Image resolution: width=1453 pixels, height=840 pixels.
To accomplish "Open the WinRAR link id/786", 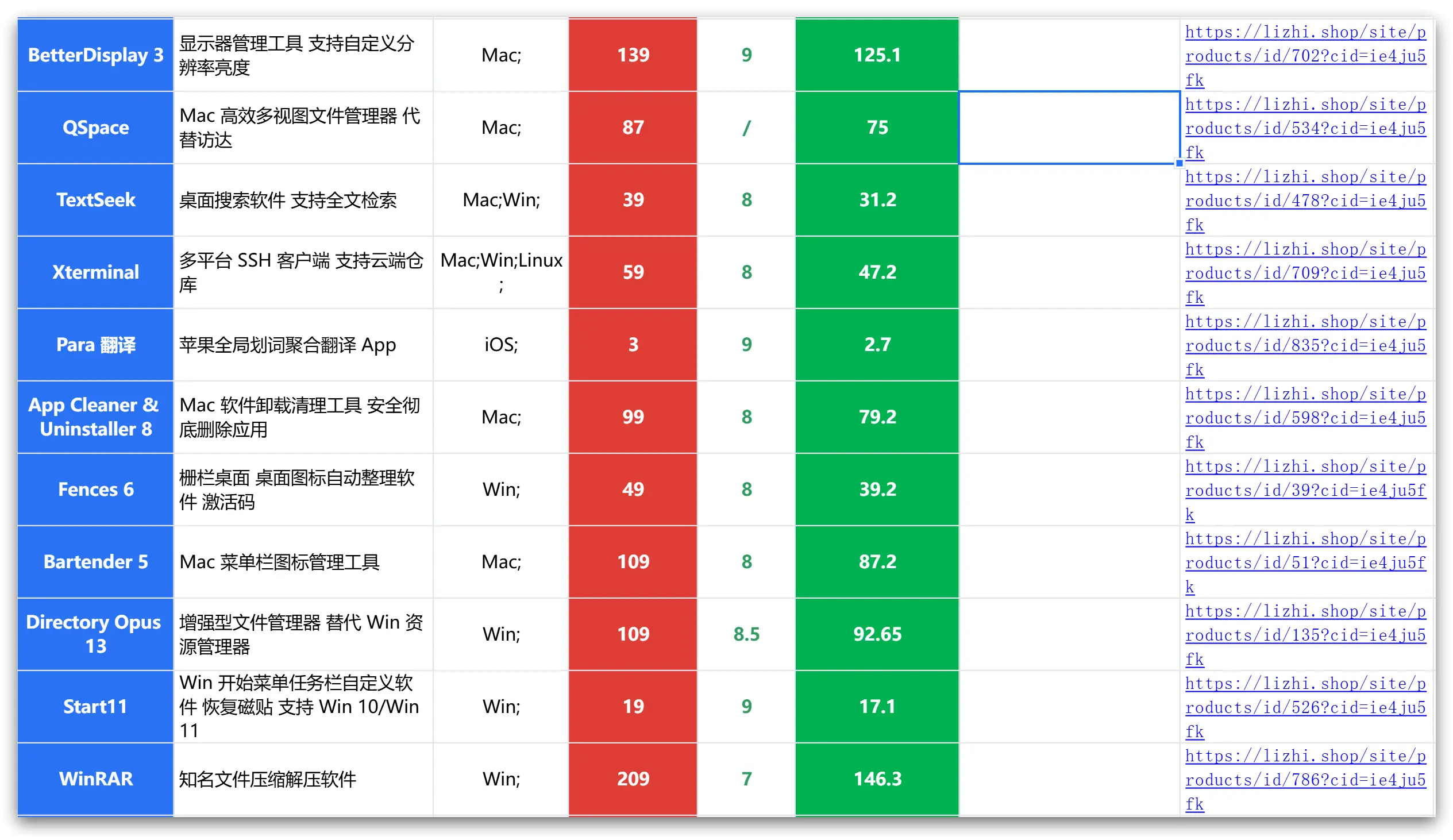I will (1305, 779).
